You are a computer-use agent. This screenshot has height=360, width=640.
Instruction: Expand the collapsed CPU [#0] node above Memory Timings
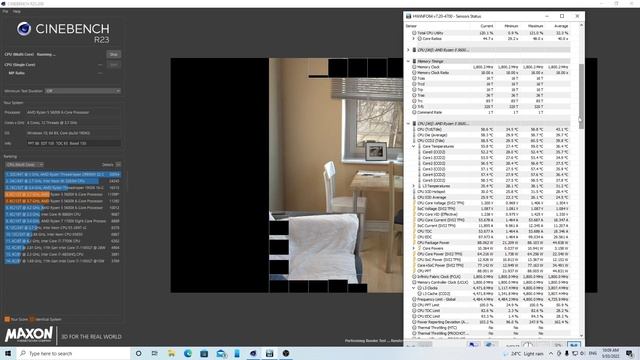coord(408,50)
